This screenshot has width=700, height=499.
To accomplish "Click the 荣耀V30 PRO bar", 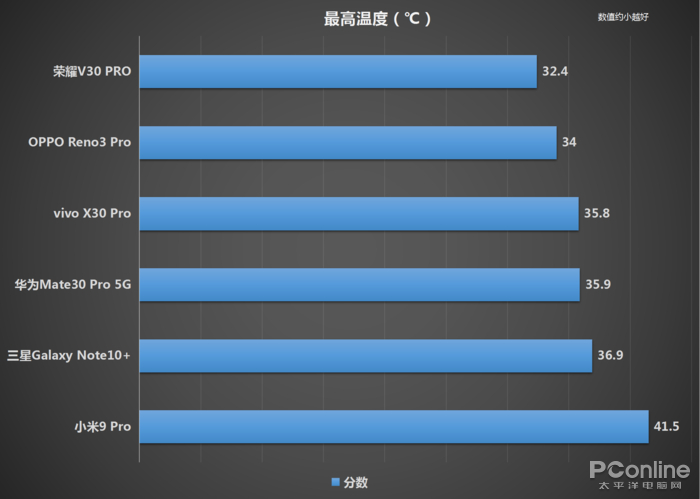I will click(x=338, y=72).
